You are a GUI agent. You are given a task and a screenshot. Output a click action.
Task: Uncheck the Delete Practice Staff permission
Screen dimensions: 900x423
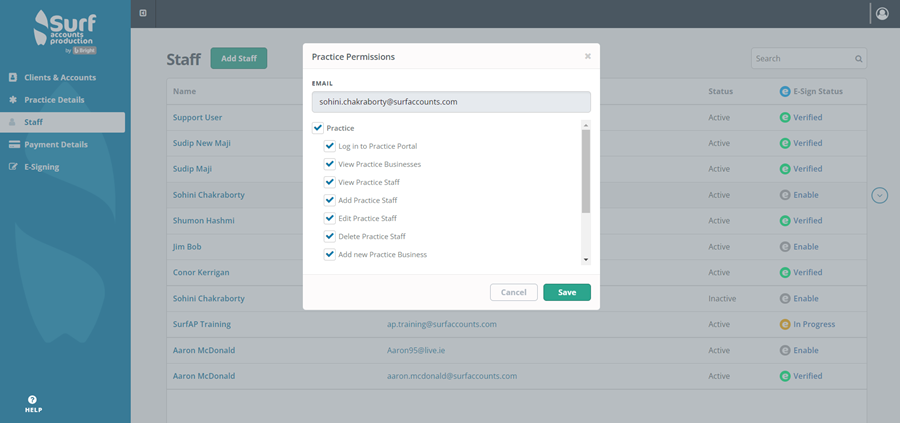(330, 237)
